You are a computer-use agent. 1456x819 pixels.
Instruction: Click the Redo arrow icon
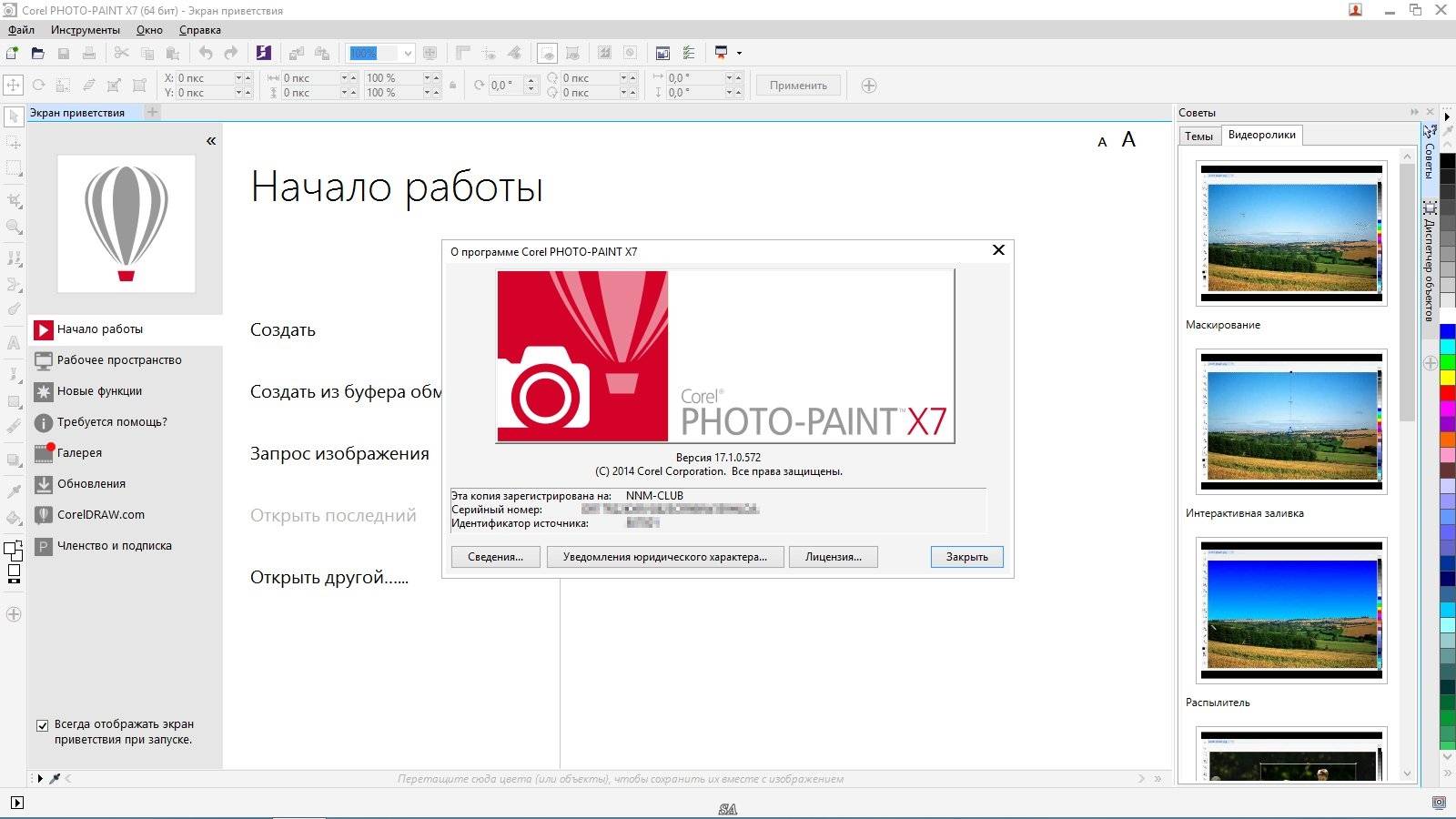click(x=231, y=53)
